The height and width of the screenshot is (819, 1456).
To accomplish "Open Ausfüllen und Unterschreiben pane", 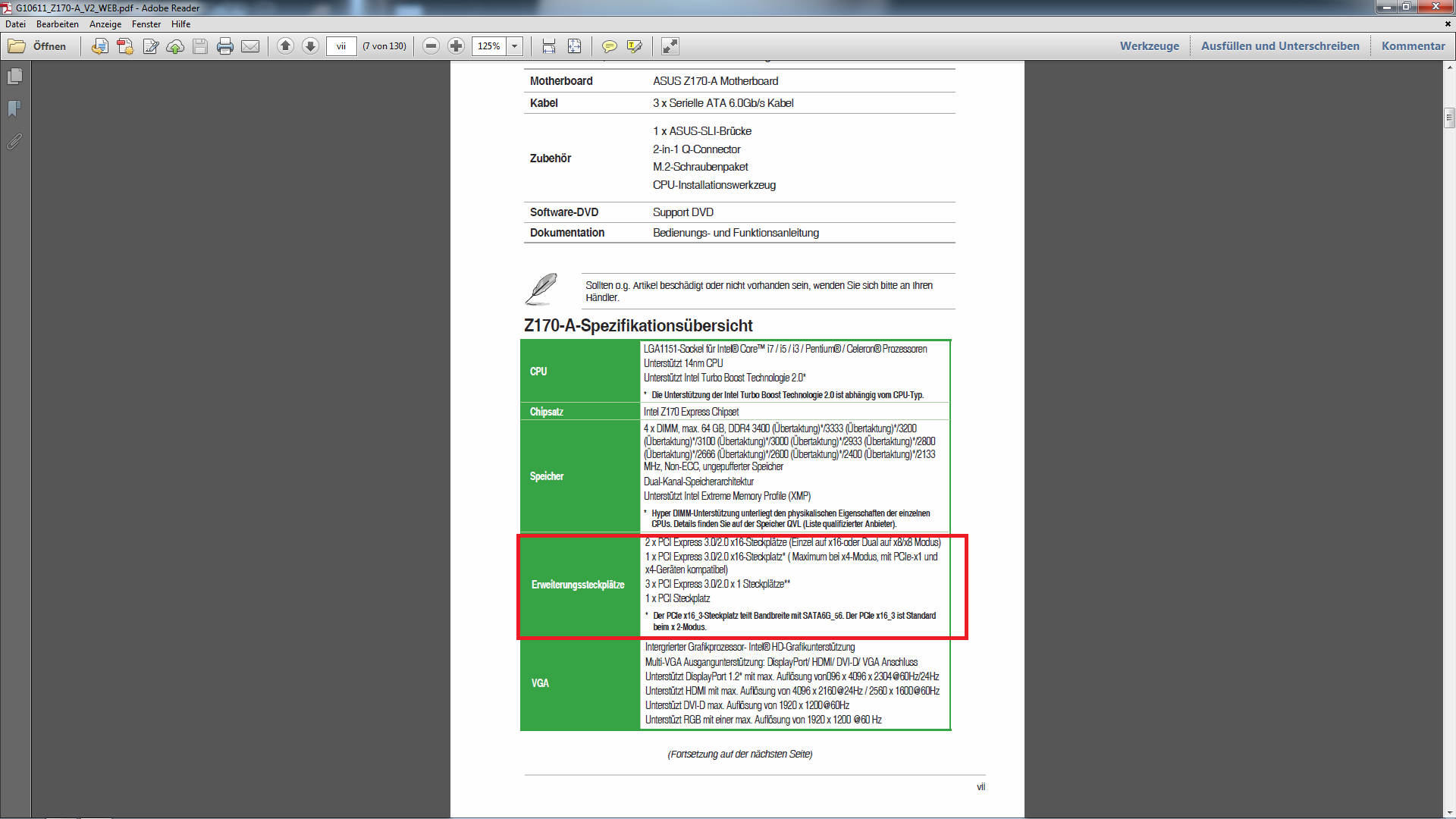I will click(1280, 46).
